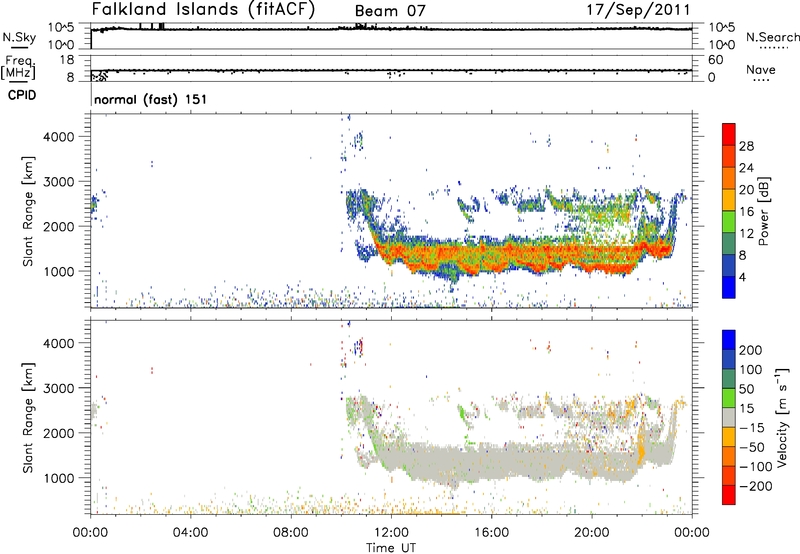The height and width of the screenshot is (554, 800).
Task: Click the Slant Range label of velocity panel
Action: 28,418
